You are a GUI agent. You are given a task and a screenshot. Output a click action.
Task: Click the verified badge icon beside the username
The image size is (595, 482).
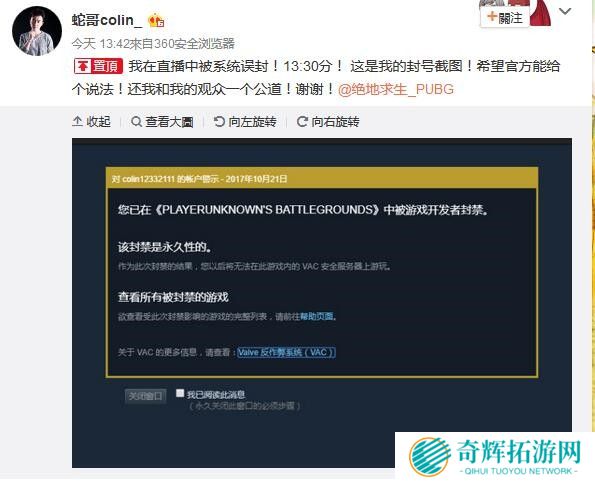click(x=156, y=20)
